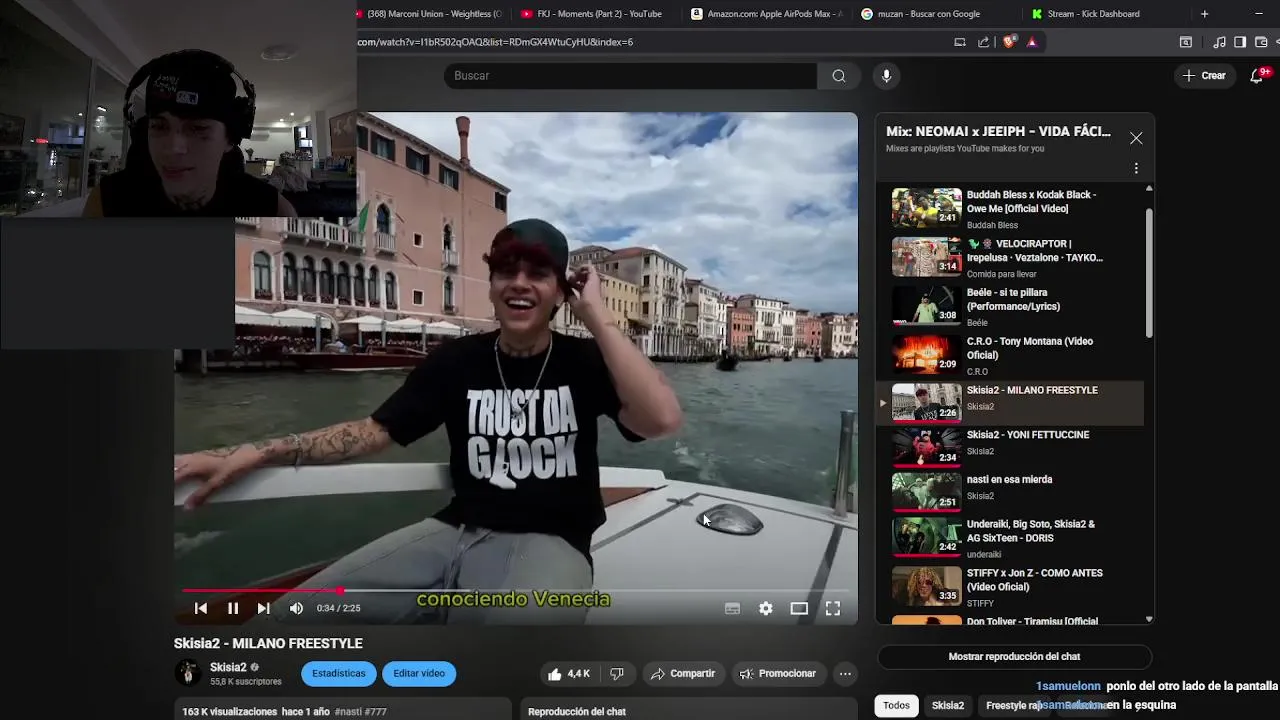Click playlist scrollbar up arrow
Image resolution: width=1280 pixels, height=720 pixels.
[x=1149, y=188]
